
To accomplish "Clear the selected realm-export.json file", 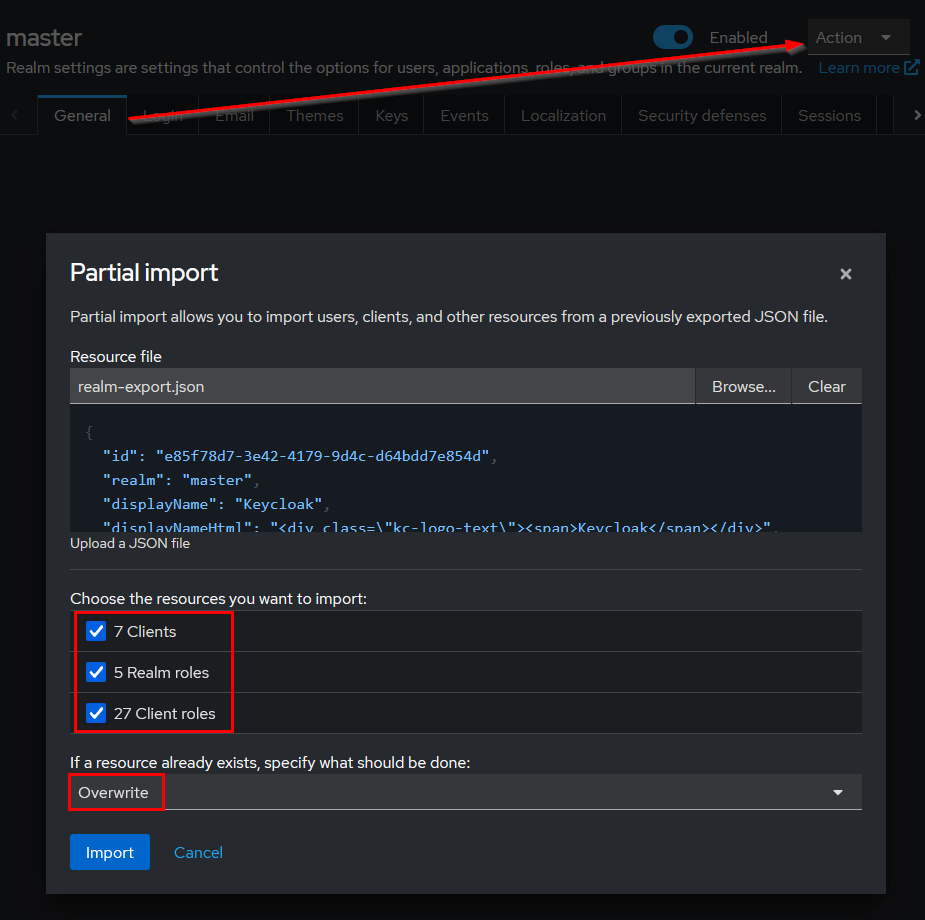I will point(827,386).
